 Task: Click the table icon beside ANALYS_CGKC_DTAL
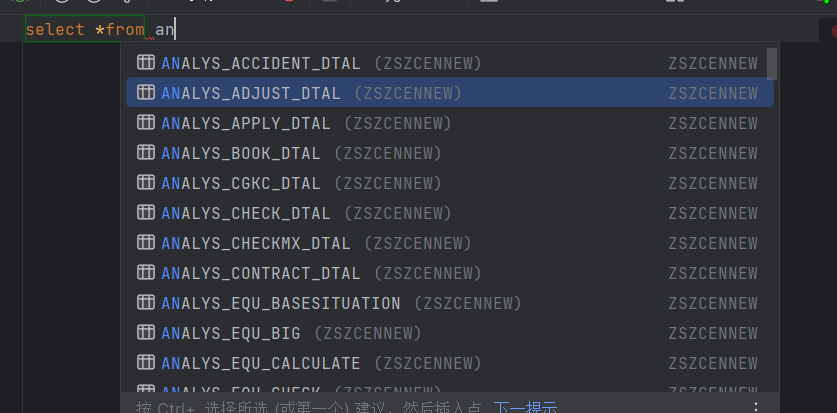click(146, 182)
